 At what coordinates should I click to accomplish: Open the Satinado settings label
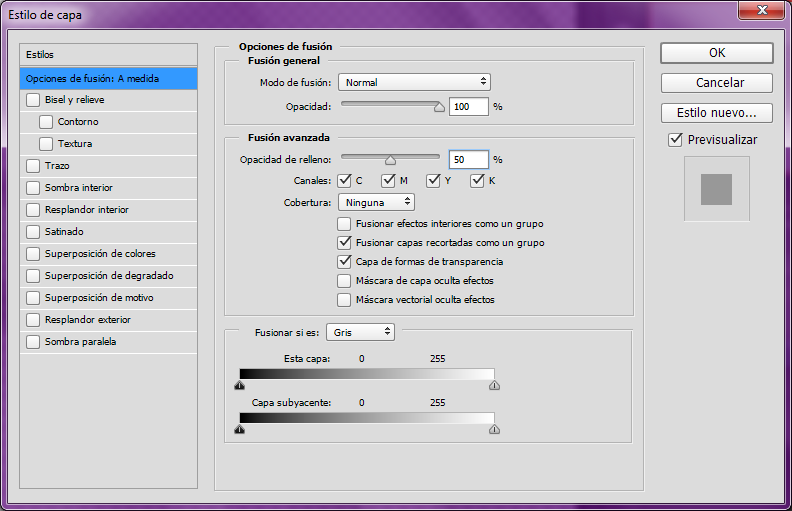coord(64,232)
